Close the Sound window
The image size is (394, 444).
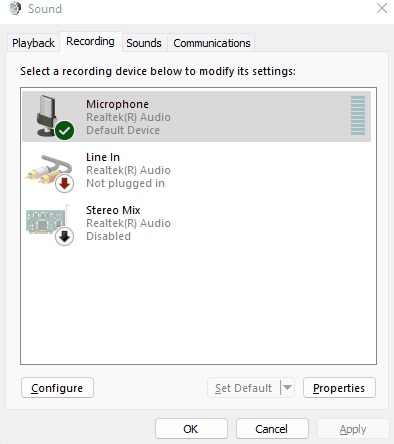pos(382,8)
